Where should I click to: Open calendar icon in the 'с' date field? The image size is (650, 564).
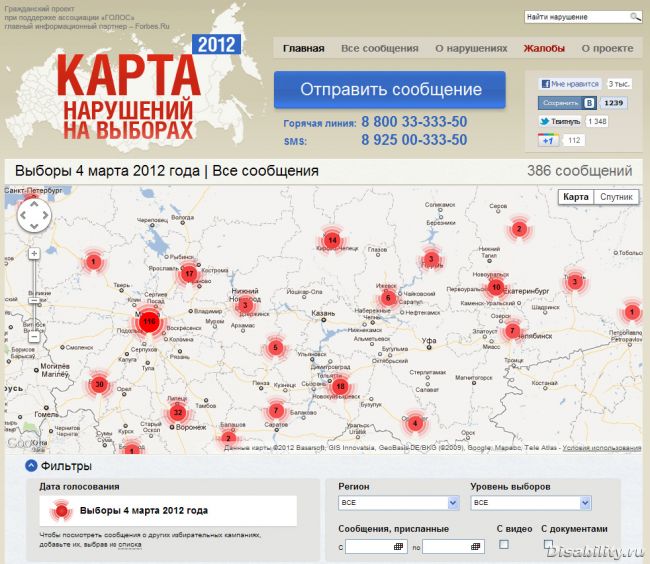(x=398, y=547)
